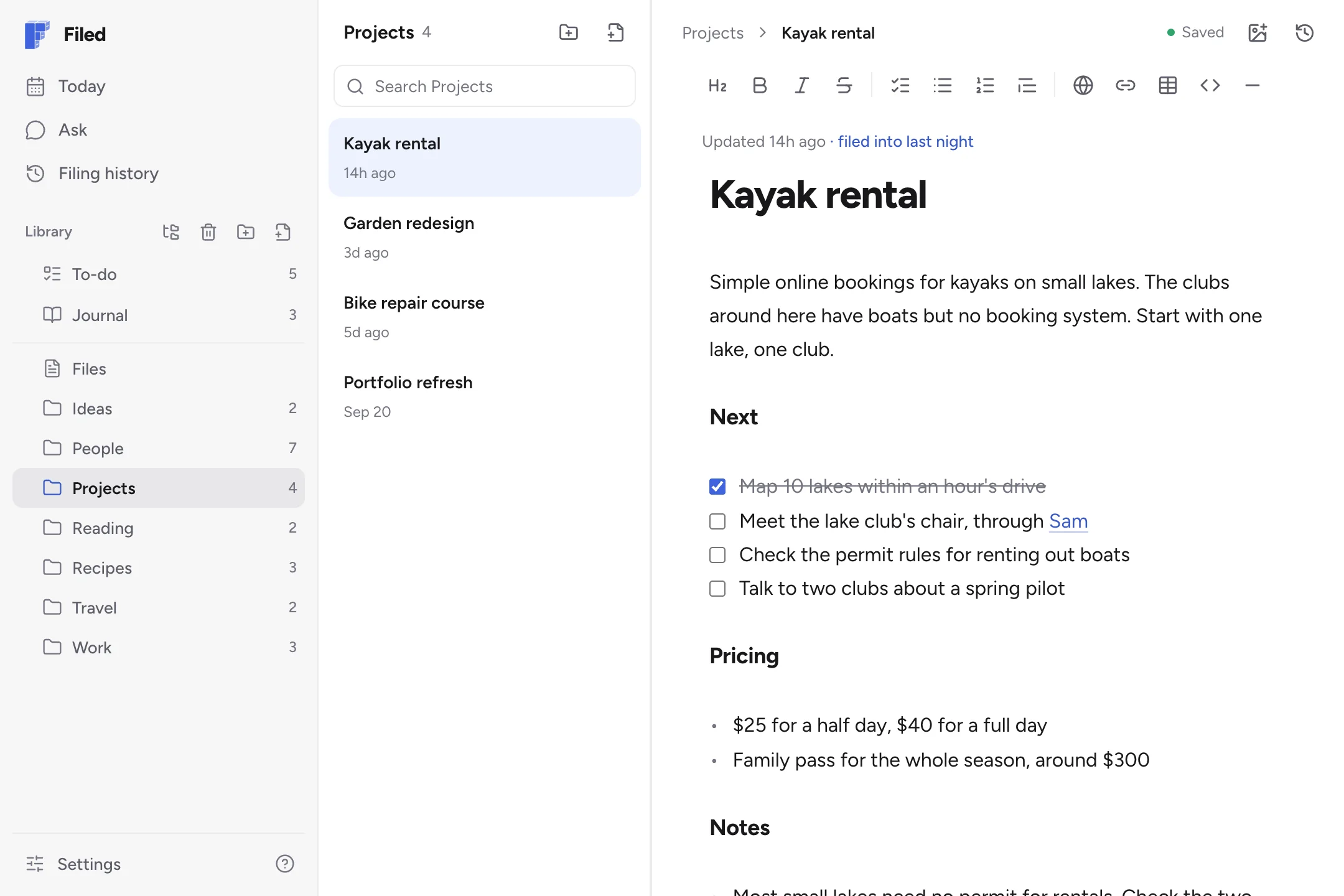Open the Recipes folder
1344x896 pixels.
(159, 567)
